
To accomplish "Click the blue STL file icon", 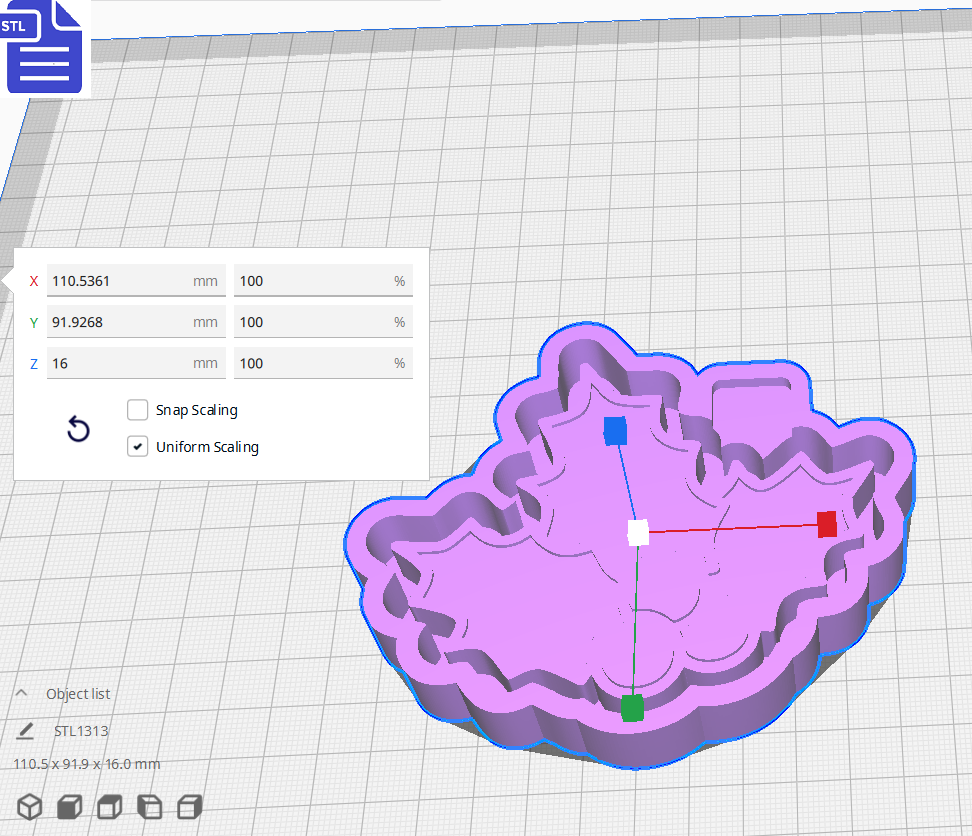I will point(45,47).
